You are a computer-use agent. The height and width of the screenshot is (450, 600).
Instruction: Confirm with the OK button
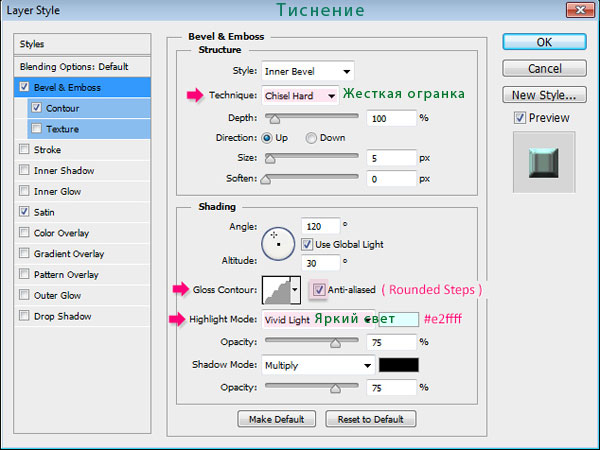tap(544, 42)
